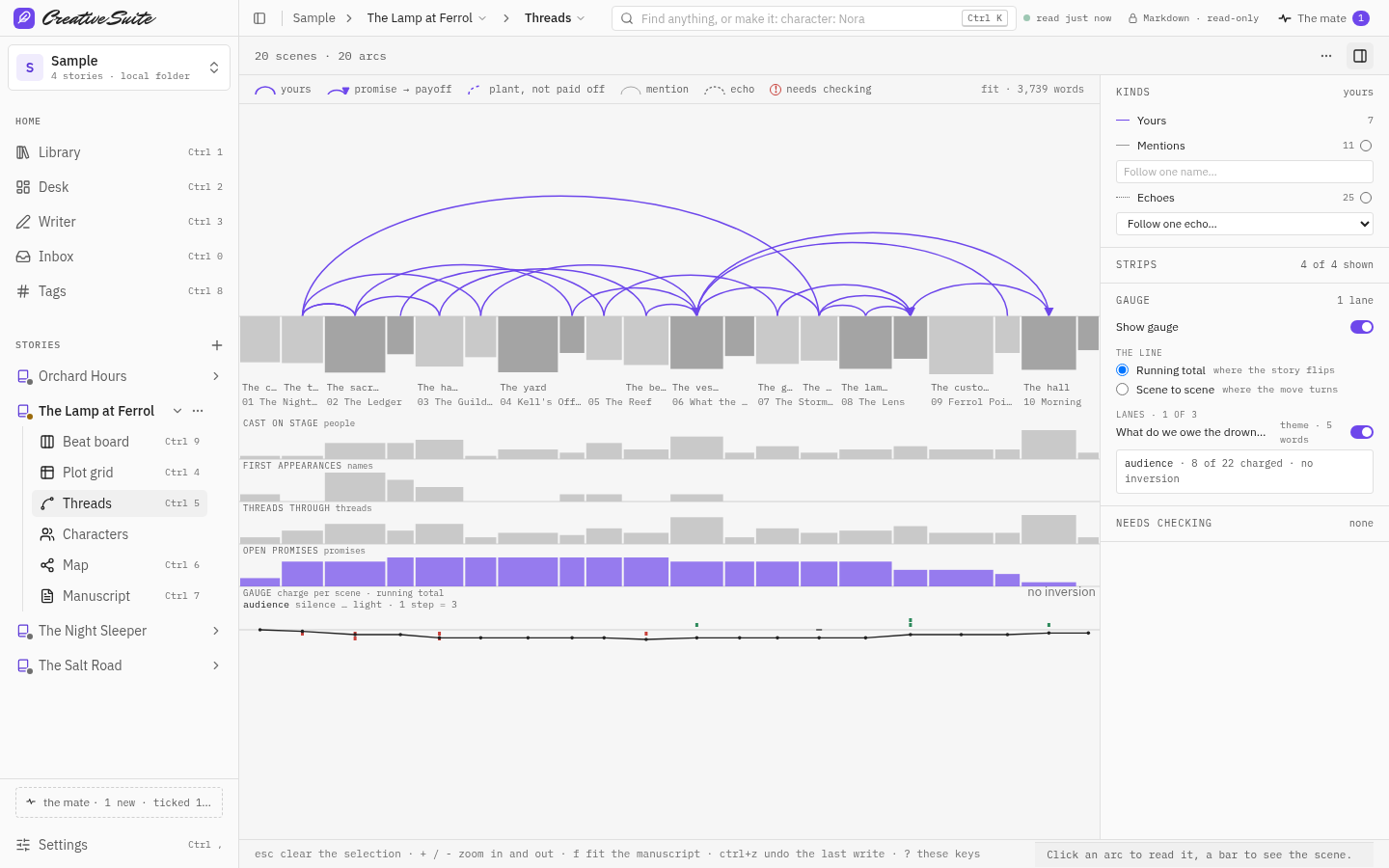Viewport: 1389px width, 868px height.
Task: Open the three-dot menu above the inspector
Action: coord(1326,56)
